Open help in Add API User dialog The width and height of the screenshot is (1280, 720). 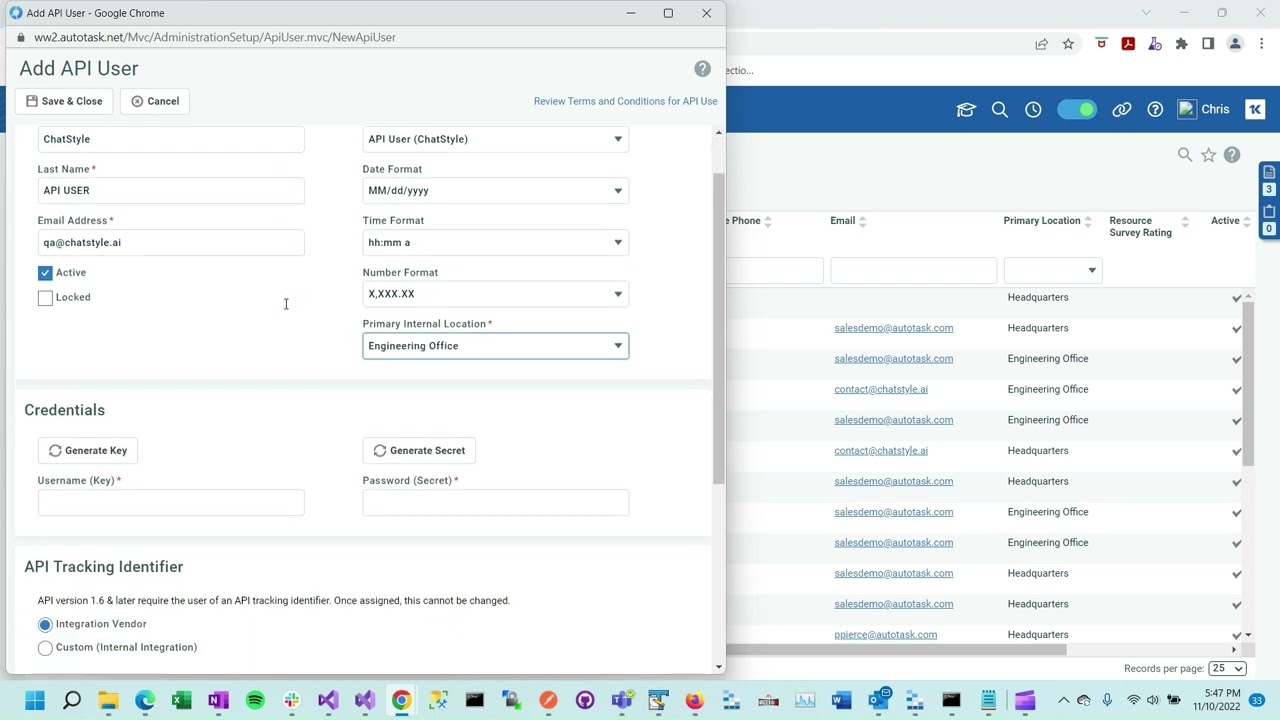tap(702, 69)
